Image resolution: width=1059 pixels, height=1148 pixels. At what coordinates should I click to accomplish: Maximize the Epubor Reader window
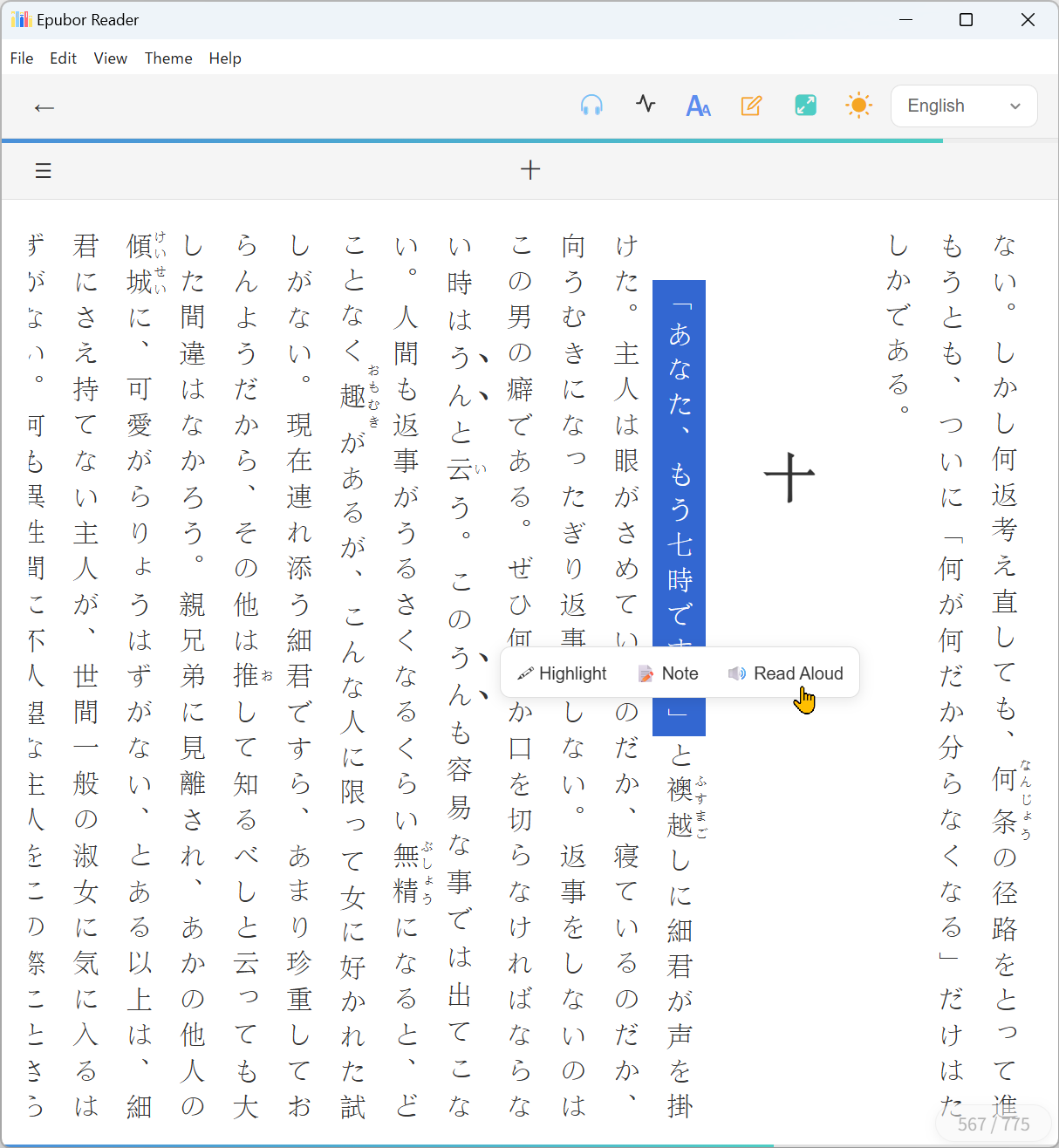[x=966, y=19]
